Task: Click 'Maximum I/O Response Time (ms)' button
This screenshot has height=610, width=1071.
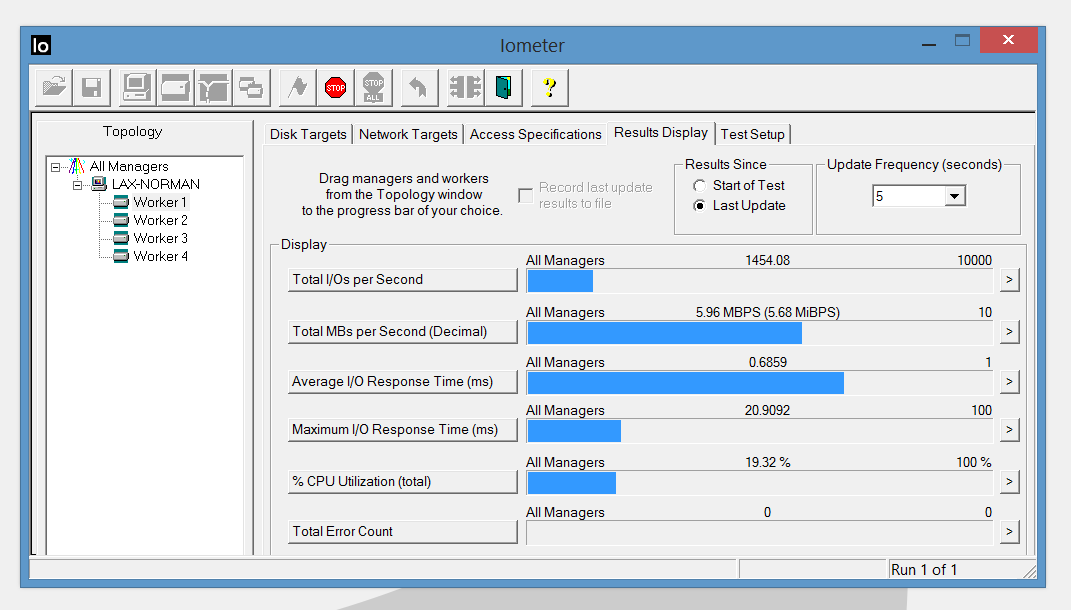Action: point(402,430)
